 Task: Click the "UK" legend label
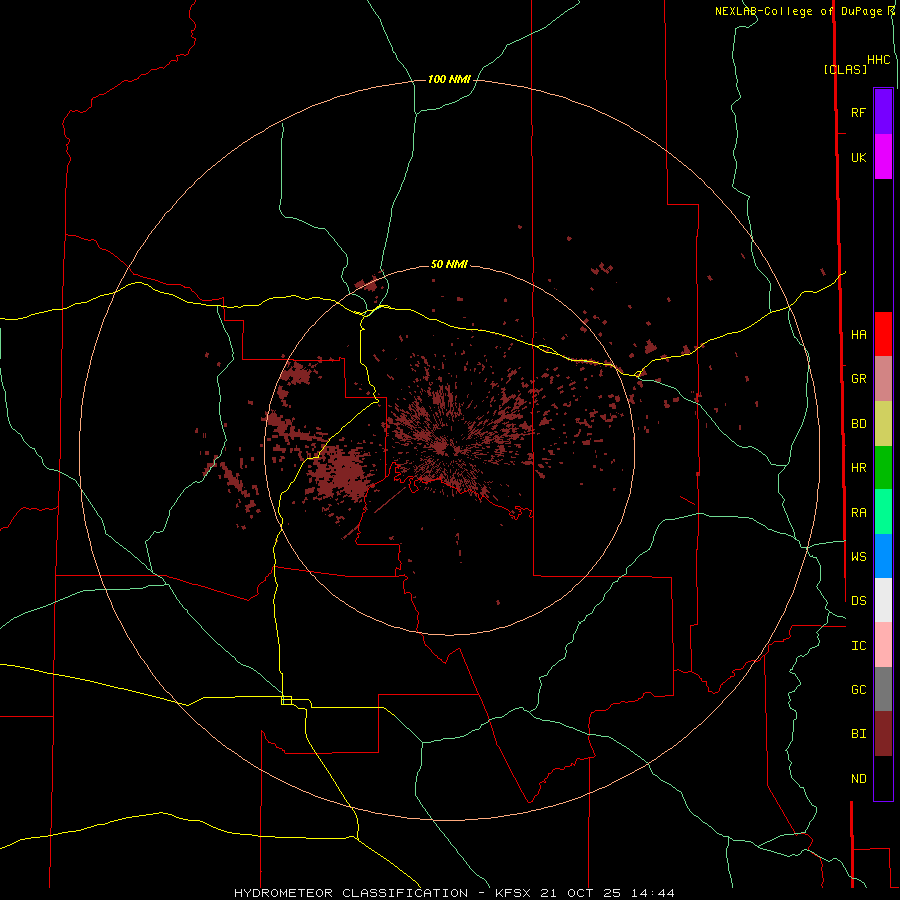(x=858, y=157)
